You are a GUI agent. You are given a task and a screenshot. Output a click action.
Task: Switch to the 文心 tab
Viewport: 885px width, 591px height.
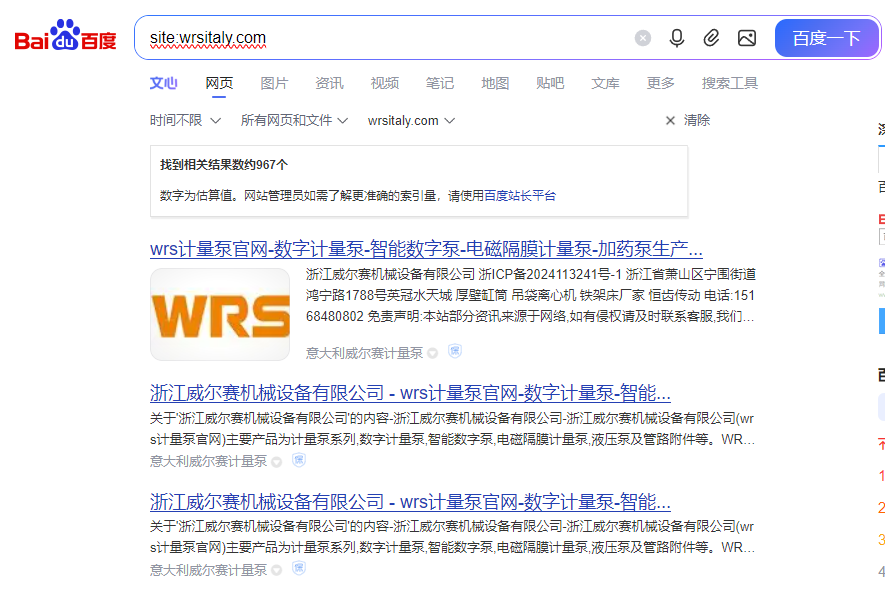164,83
